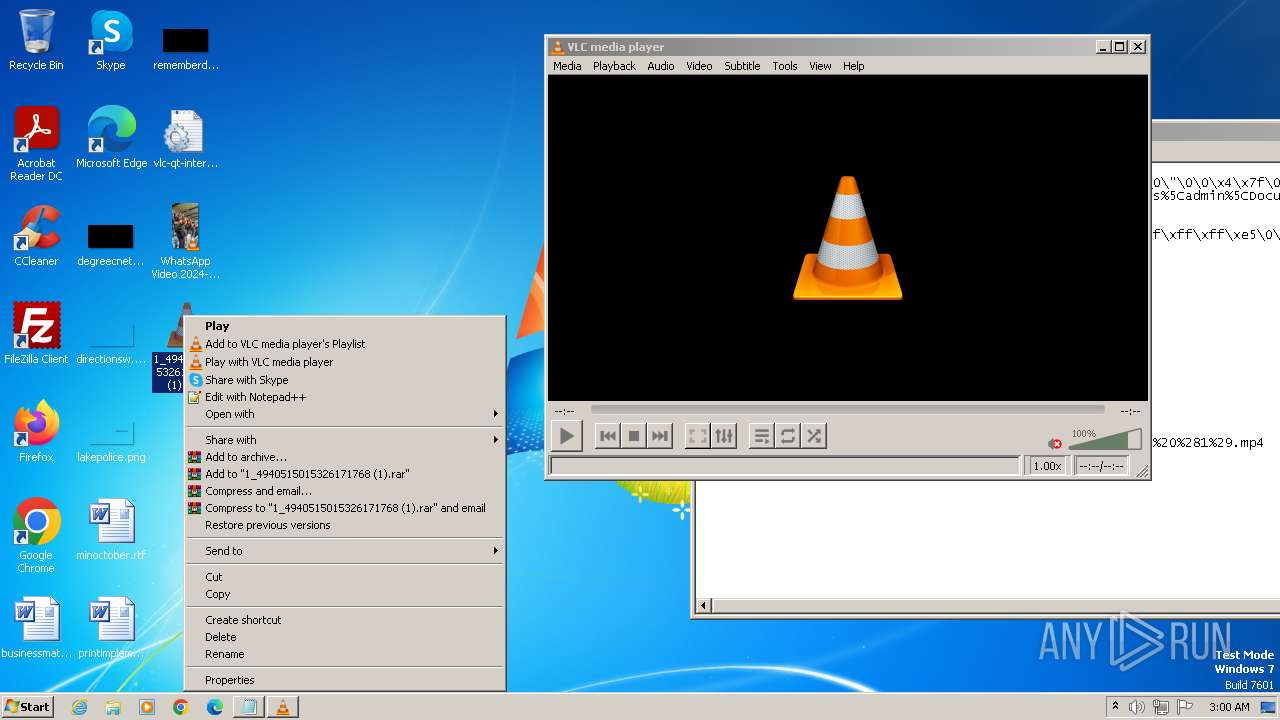1280x720 pixels.
Task: Select Add to archive... option
Action: pos(345,457)
